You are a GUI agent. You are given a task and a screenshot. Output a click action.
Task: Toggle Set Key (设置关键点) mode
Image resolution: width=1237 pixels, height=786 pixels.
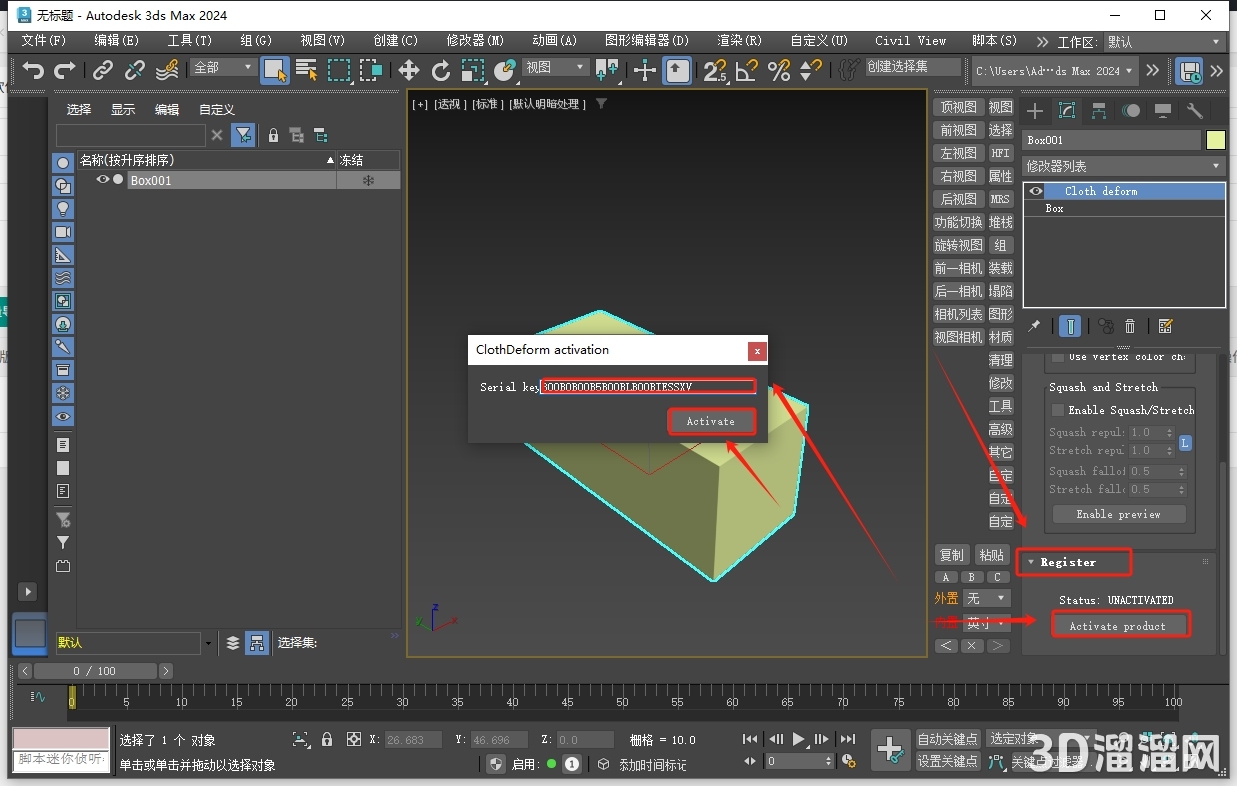pyautogui.click(x=948, y=761)
